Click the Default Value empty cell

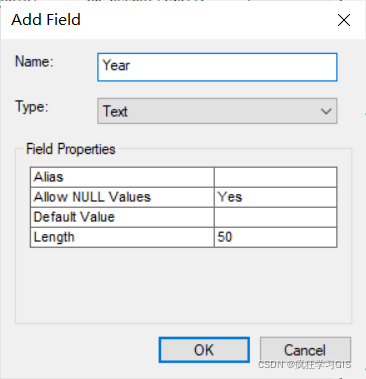click(275, 217)
